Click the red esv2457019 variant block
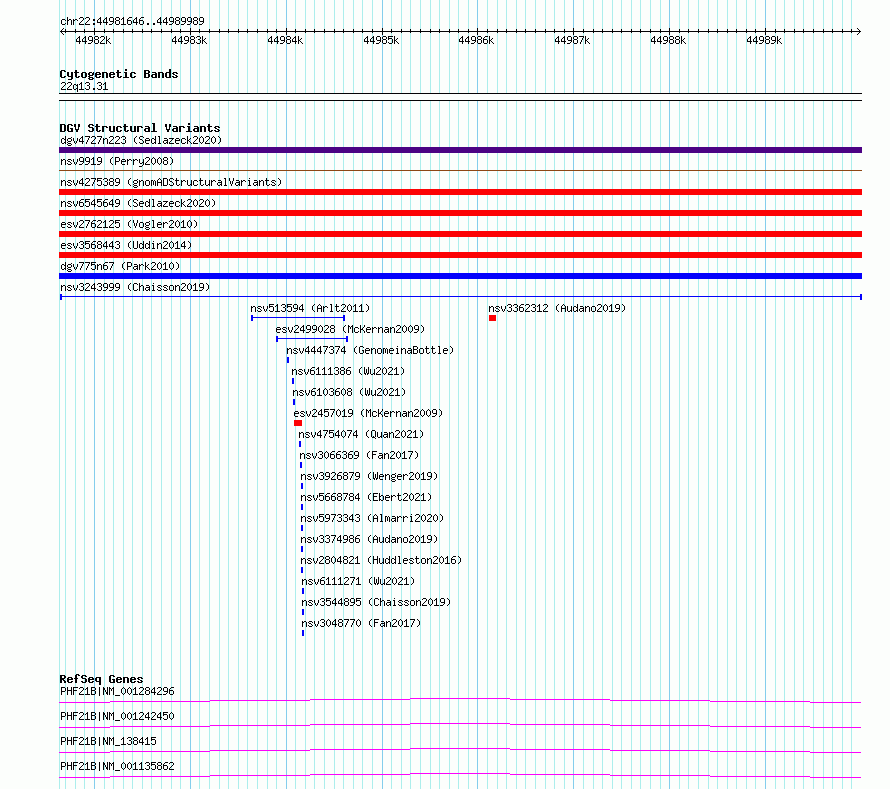Viewport: 890px width, 789px height. coord(298,423)
